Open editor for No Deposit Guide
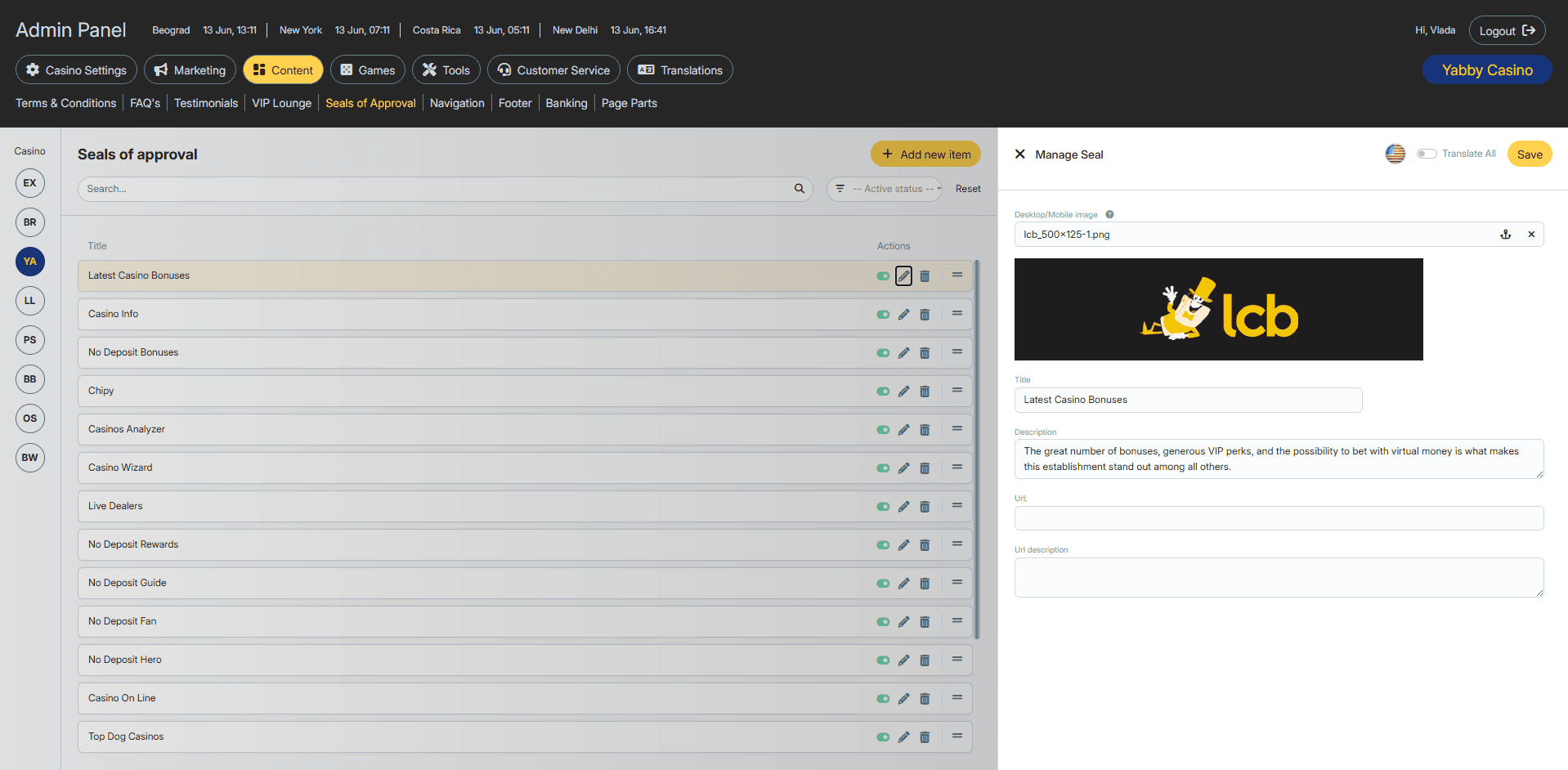Viewport: 1568px width, 770px height. tap(903, 584)
